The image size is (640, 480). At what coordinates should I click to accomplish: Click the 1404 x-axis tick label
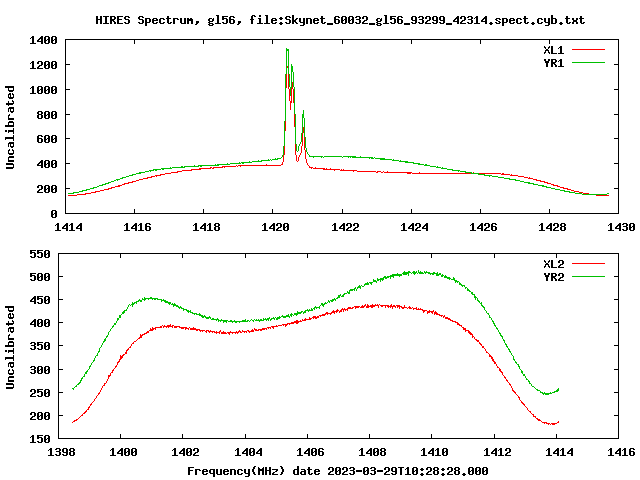[248, 452]
